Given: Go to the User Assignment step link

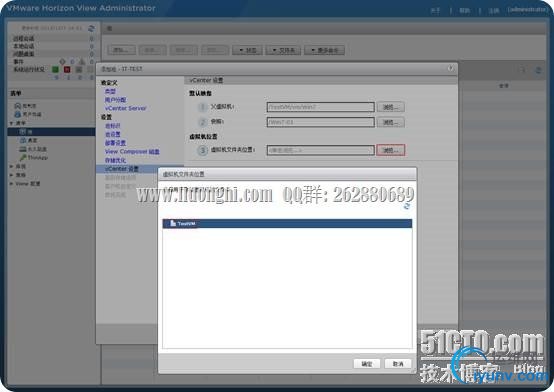Looking at the screenshot, I should pos(116,100).
